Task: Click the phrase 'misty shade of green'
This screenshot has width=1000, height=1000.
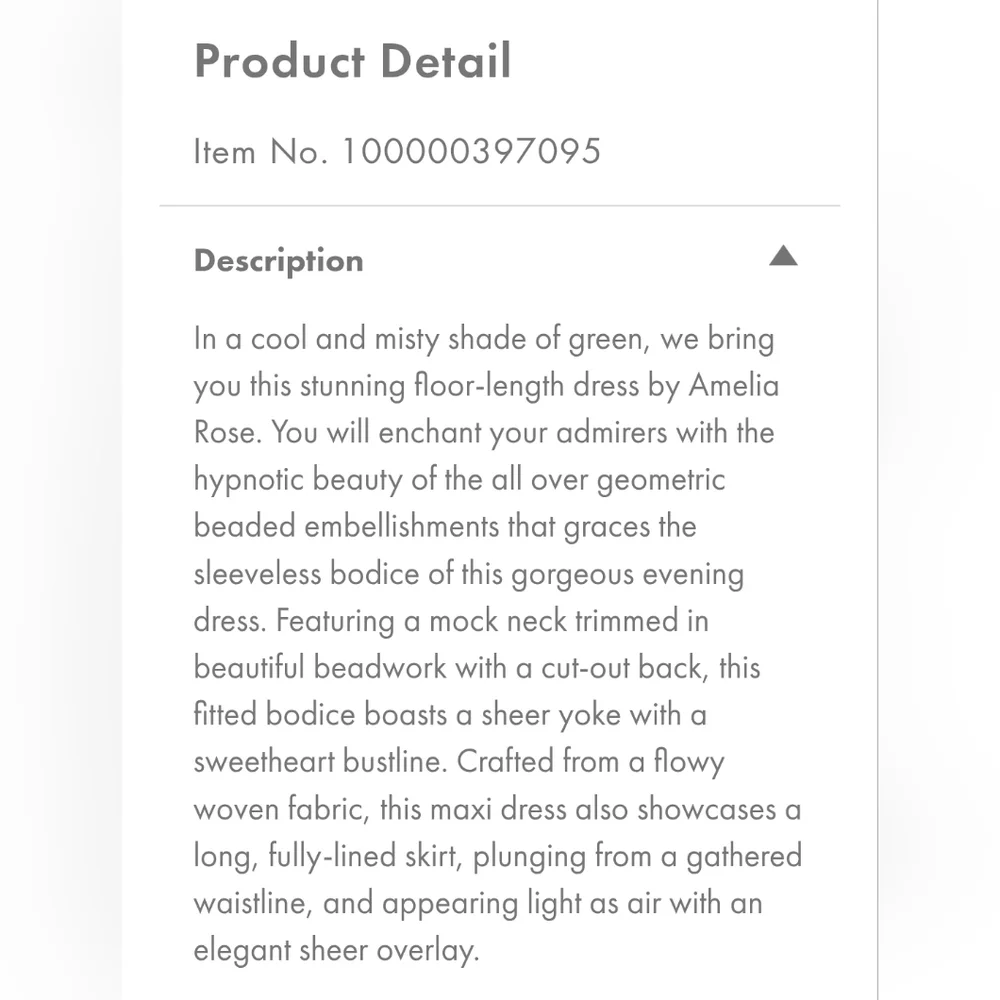Action: (x=513, y=339)
